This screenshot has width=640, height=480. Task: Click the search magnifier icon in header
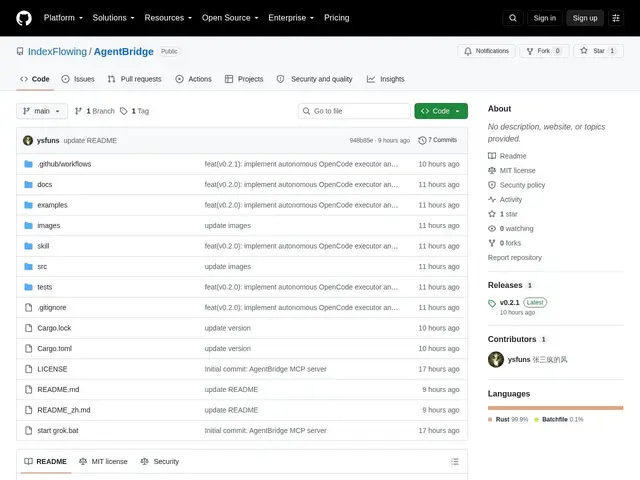click(513, 18)
